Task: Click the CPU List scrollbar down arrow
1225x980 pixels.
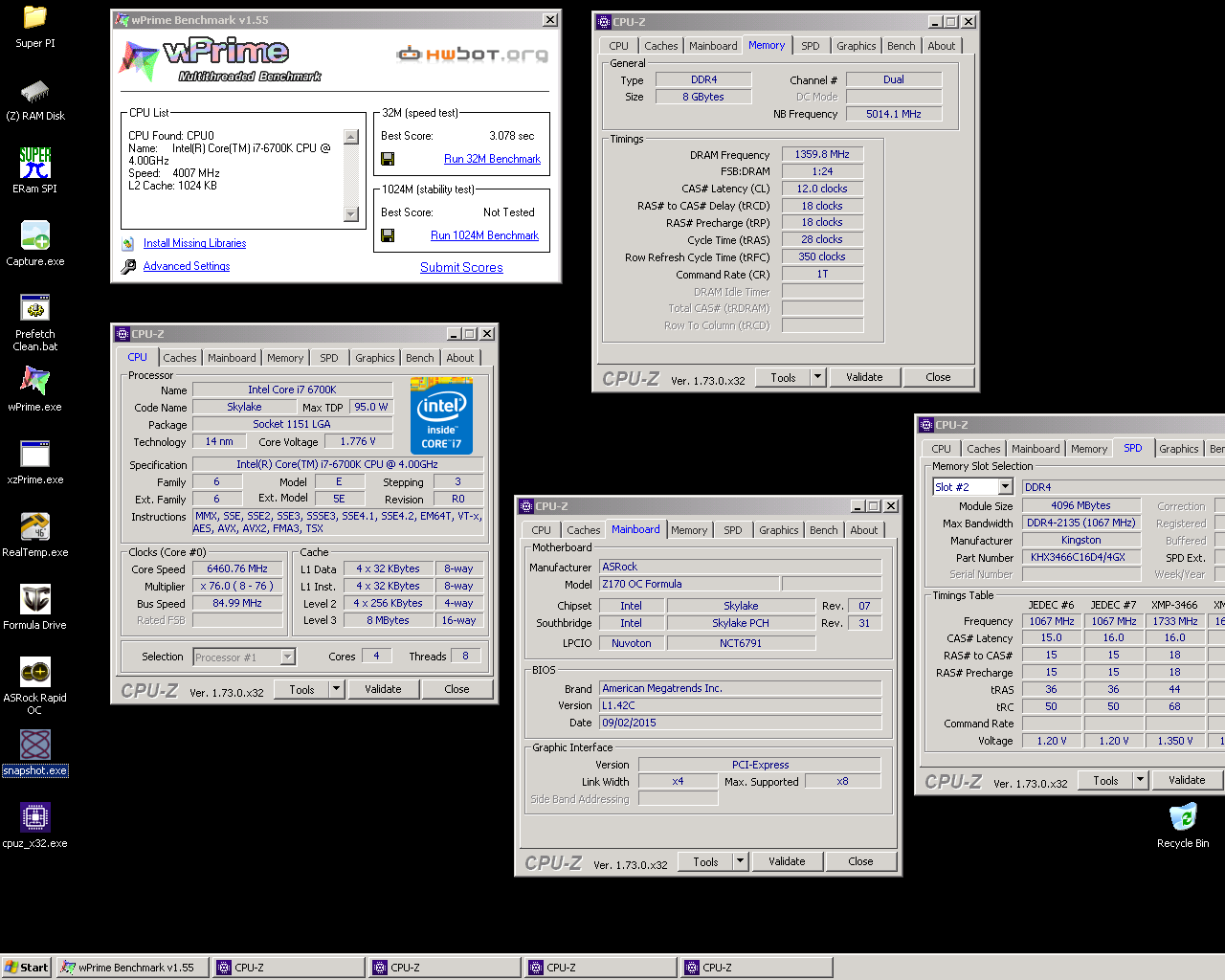Action: point(351,215)
